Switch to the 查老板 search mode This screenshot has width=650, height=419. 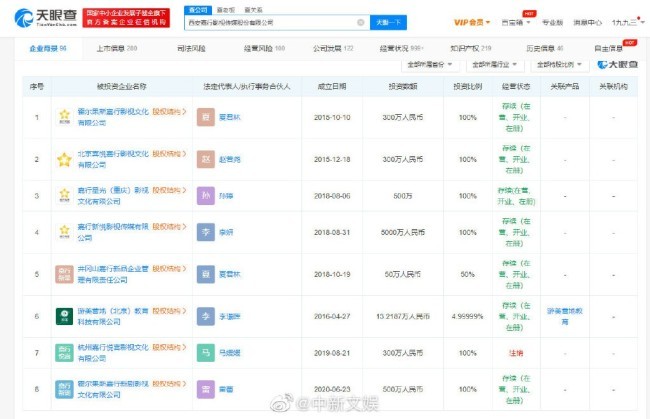tap(226, 10)
